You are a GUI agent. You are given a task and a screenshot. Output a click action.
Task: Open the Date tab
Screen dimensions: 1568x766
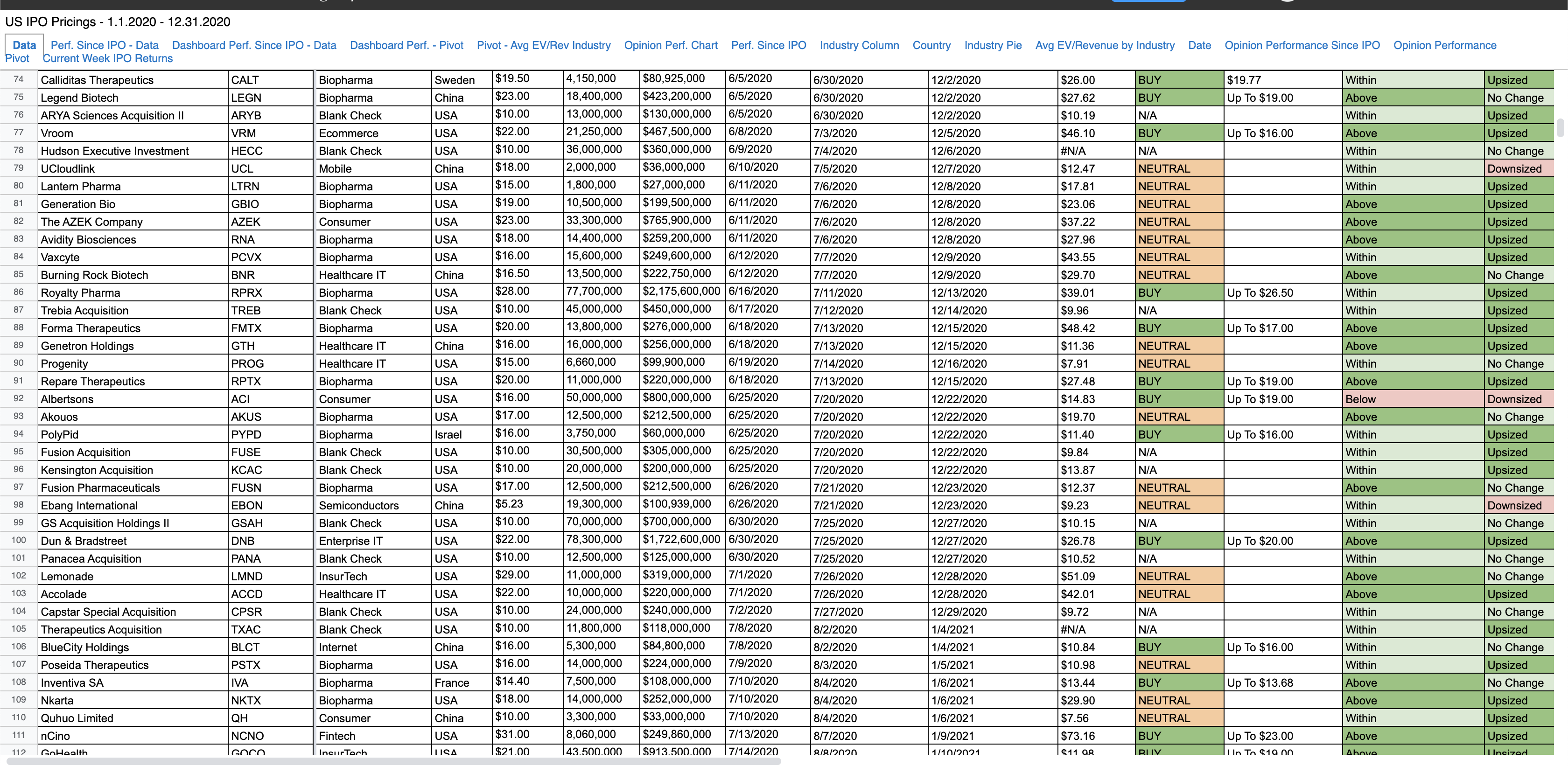tap(1198, 45)
